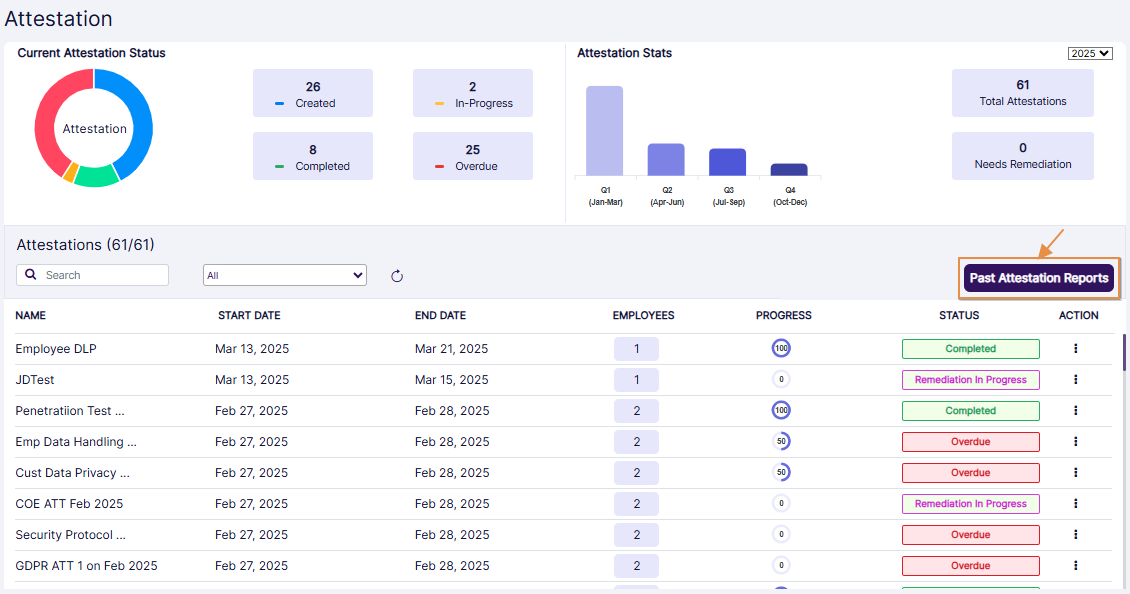
Task: Click the search magnifier icon in the search box
Action: coord(31,274)
